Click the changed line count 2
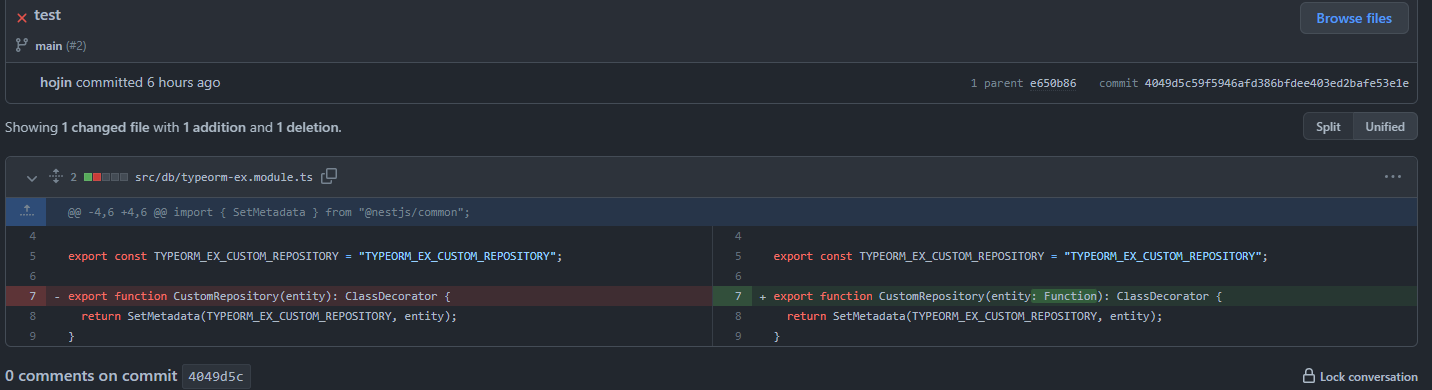Viewport: 1432px width, 390px height. point(74,177)
